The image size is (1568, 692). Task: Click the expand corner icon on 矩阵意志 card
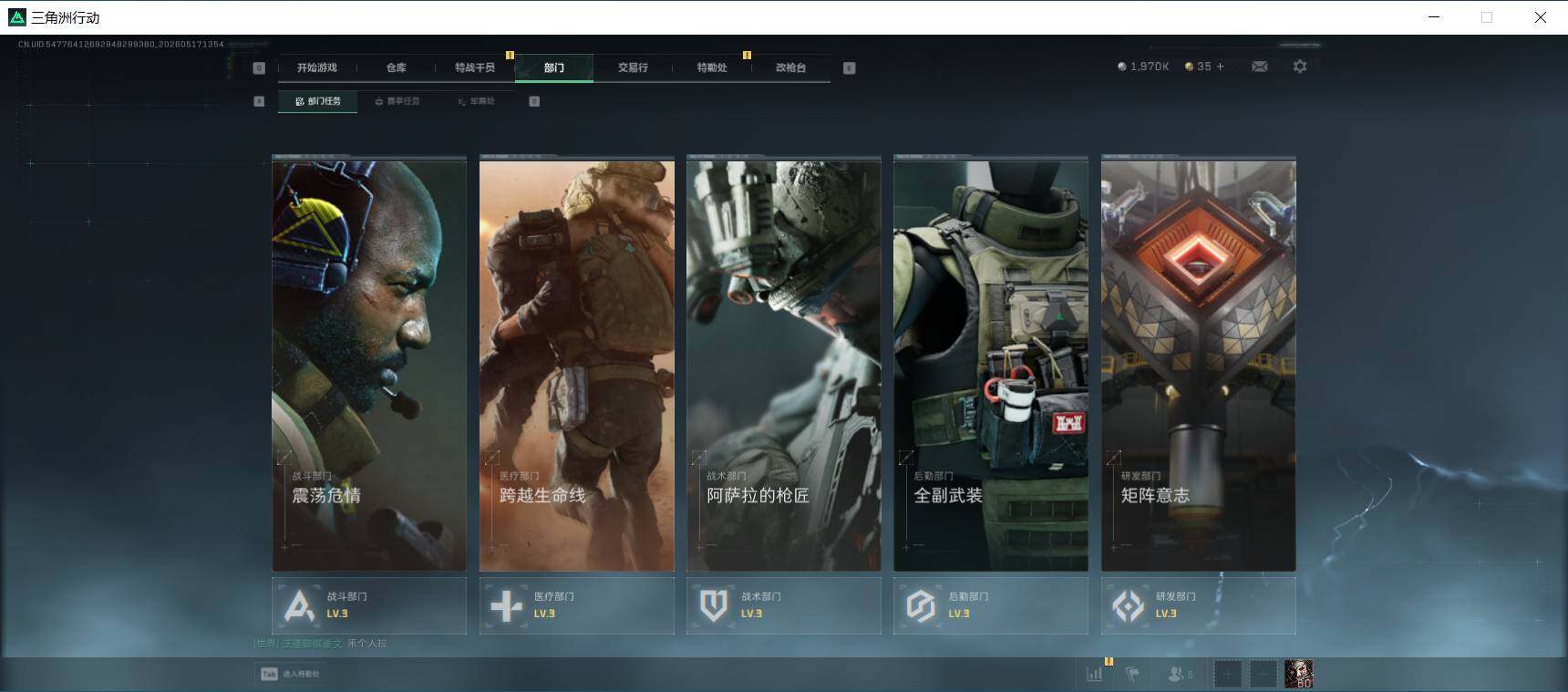(1114, 457)
